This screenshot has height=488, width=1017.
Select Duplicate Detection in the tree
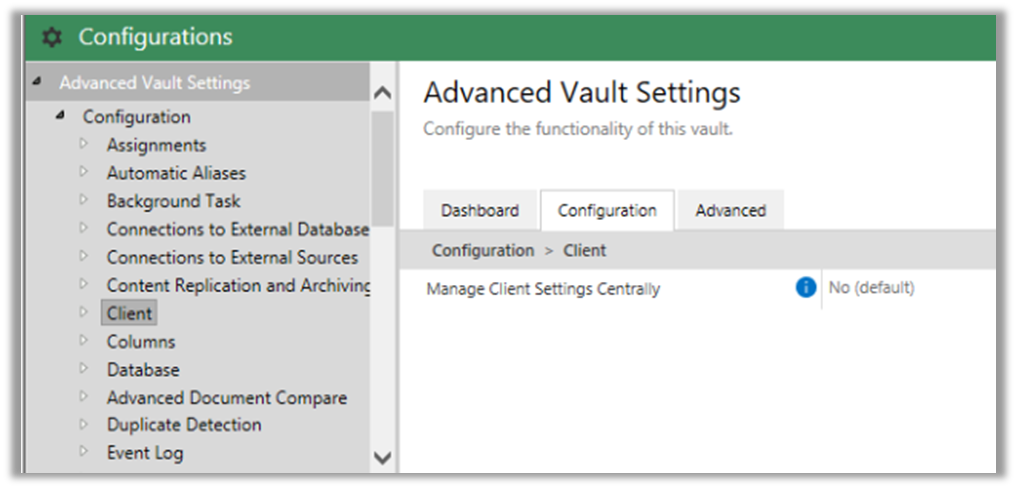point(184,425)
